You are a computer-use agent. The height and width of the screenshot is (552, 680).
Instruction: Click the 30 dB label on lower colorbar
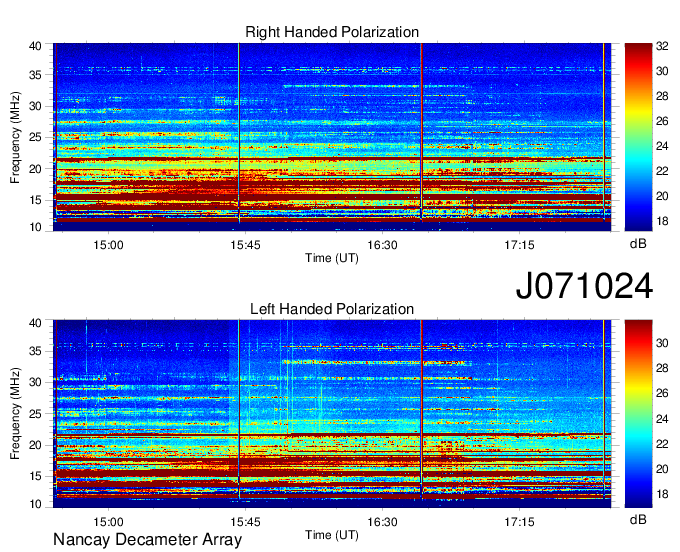(662, 343)
